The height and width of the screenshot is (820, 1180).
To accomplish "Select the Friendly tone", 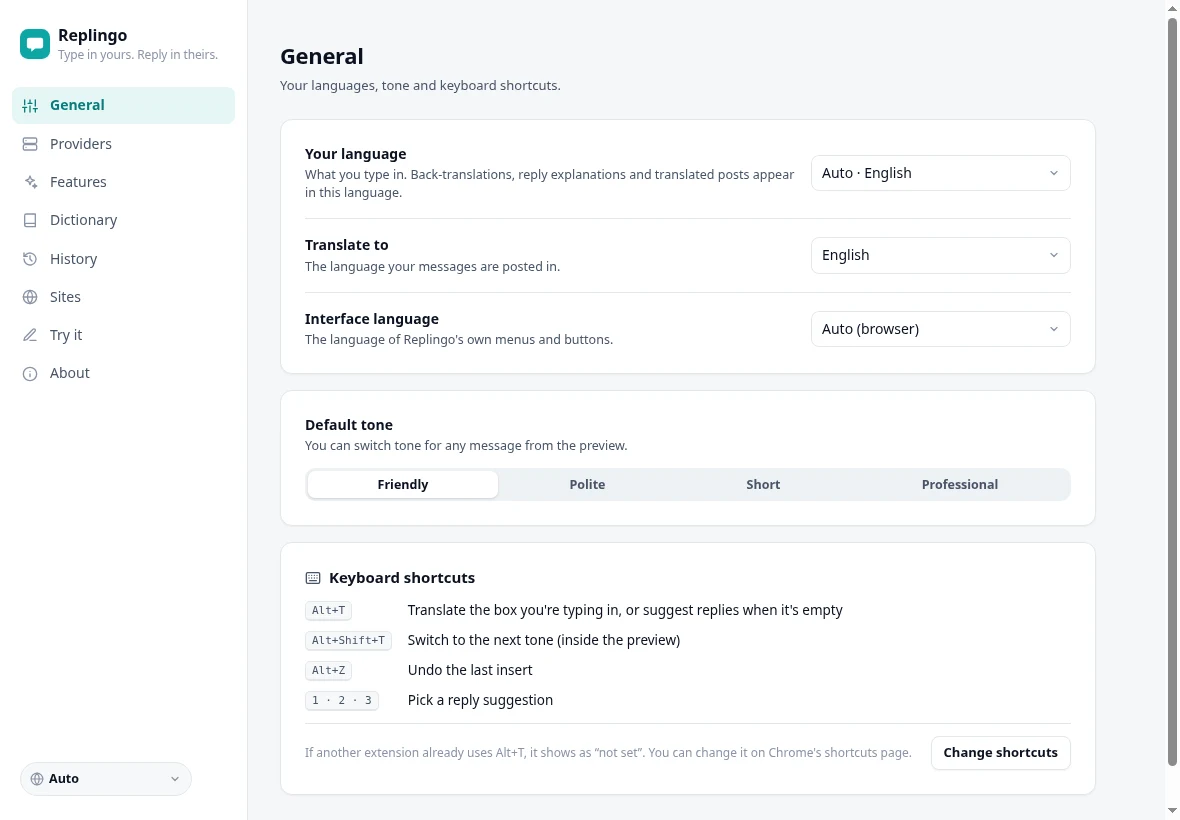I will (403, 484).
